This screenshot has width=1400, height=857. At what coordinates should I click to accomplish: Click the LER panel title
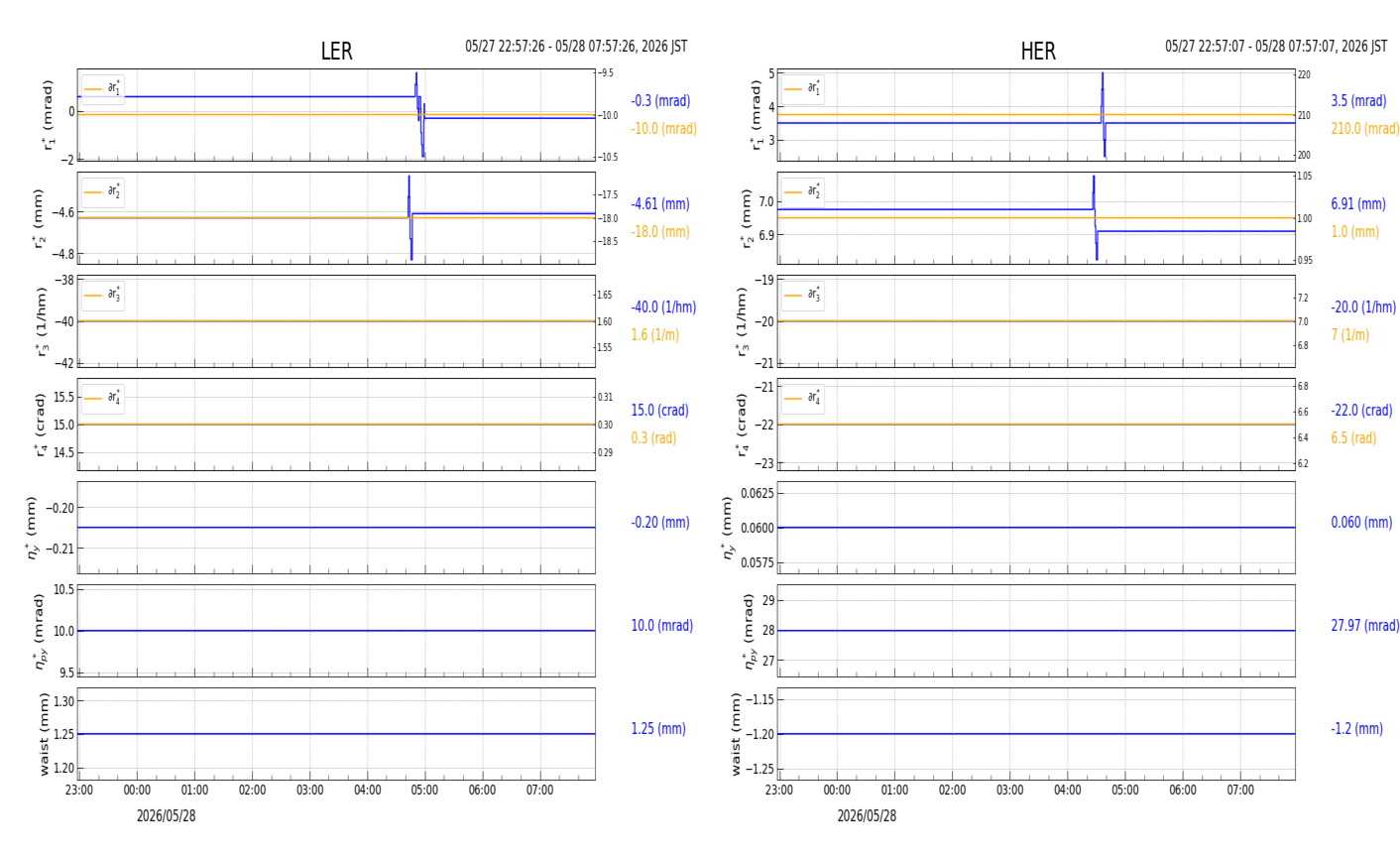click(x=336, y=52)
